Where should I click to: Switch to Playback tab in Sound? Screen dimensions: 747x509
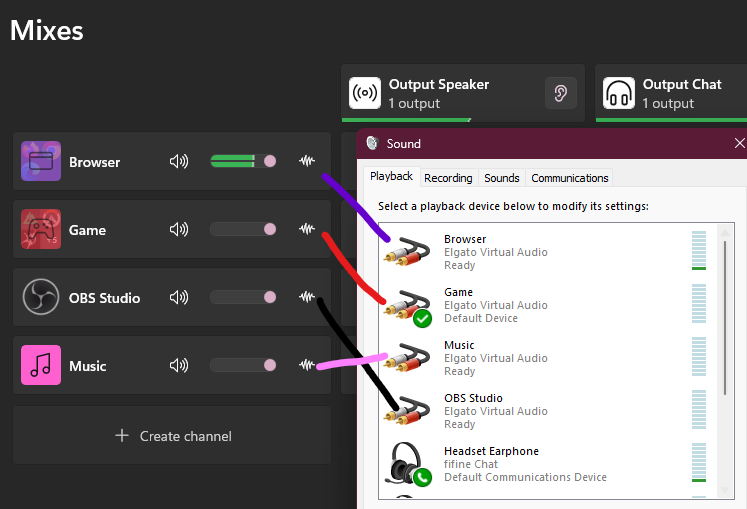(x=391, y=176)
